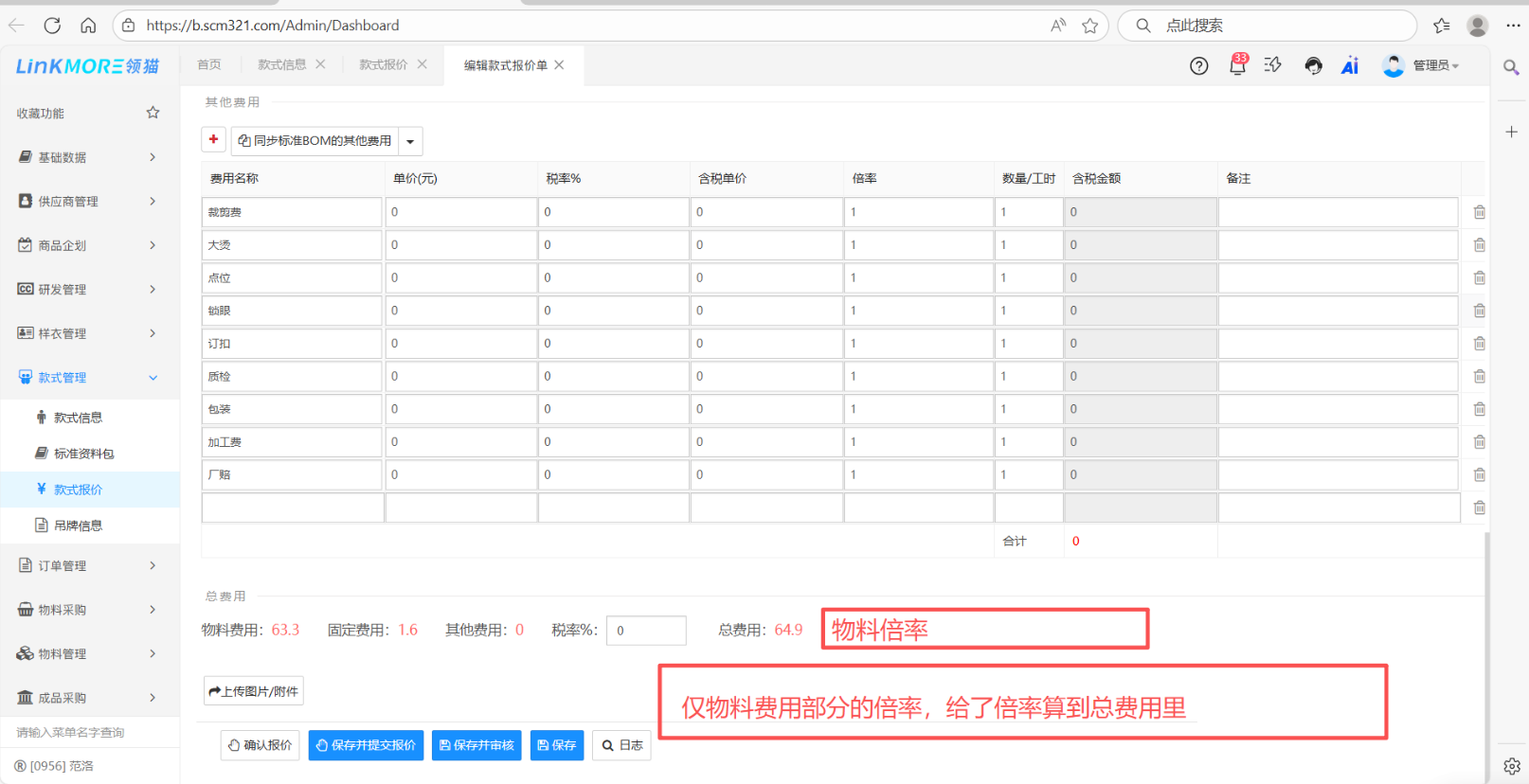
Task: Open the 管理员 user dropdown
Action: tap(1422, 65)
